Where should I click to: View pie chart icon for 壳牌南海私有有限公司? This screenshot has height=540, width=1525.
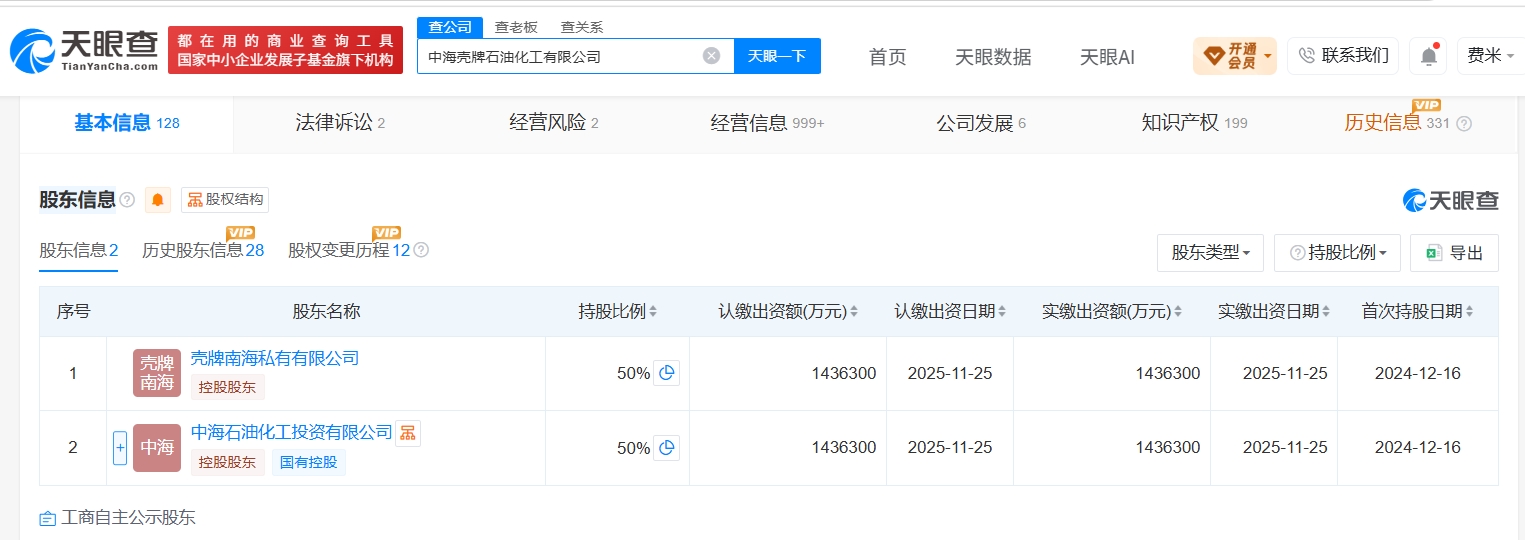(666, 373)
